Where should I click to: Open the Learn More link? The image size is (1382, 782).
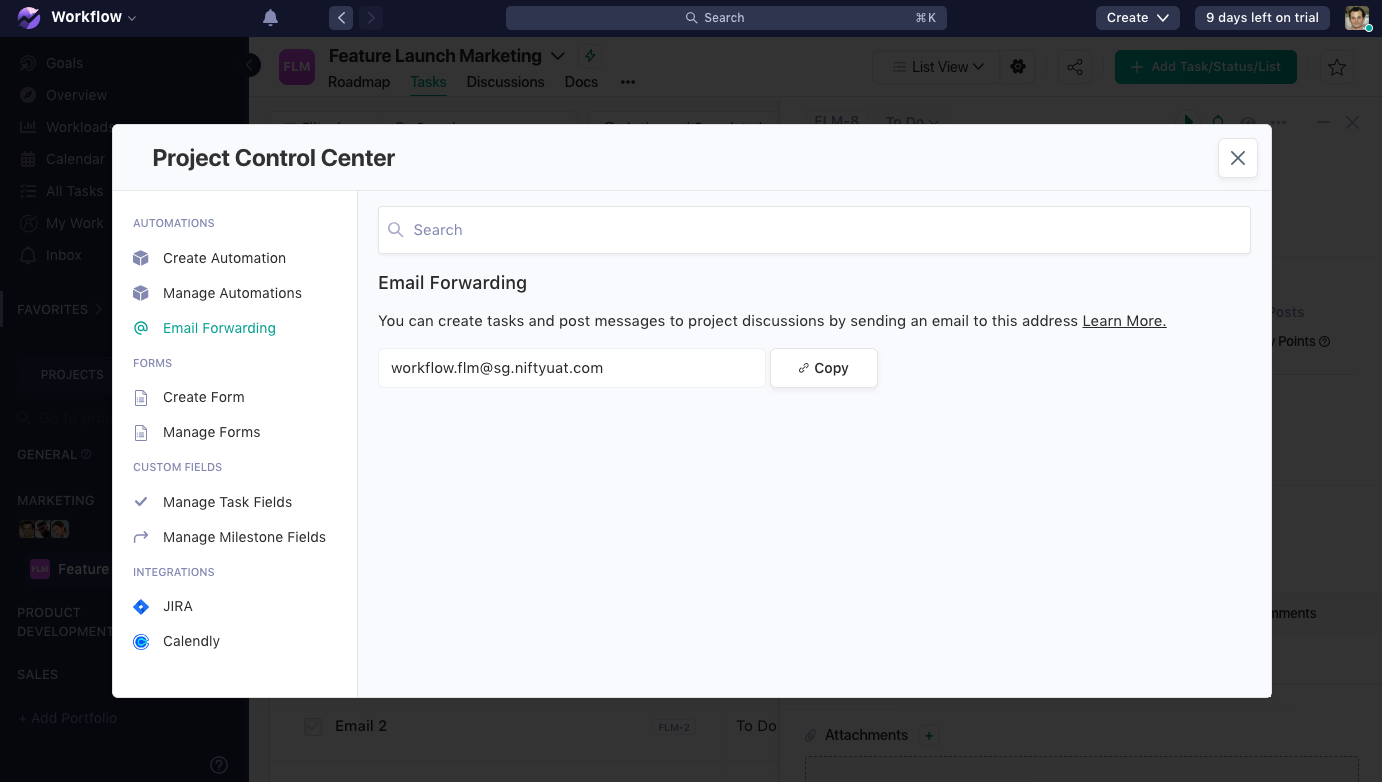(1124, 321)
